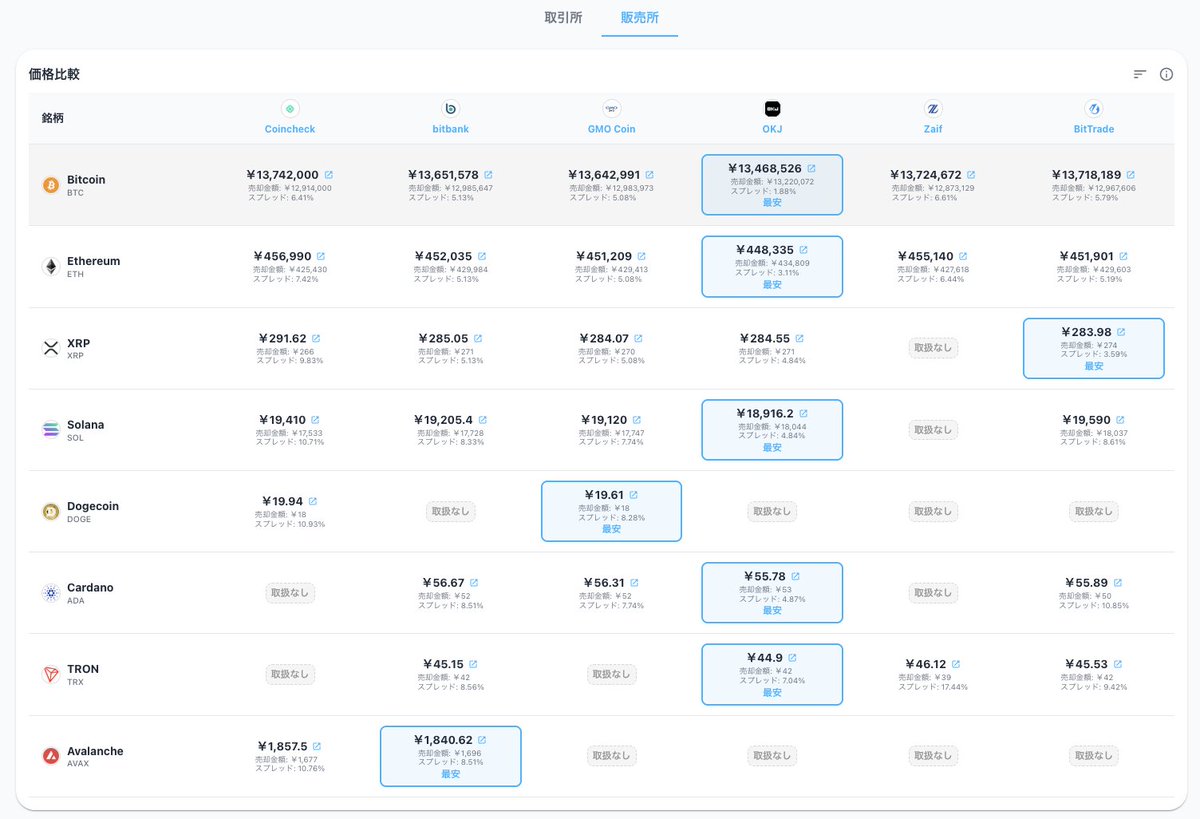Viewport: 1200px width, 819px height.
Task: Click the 価格比較 heading
Action: point(54,74)
